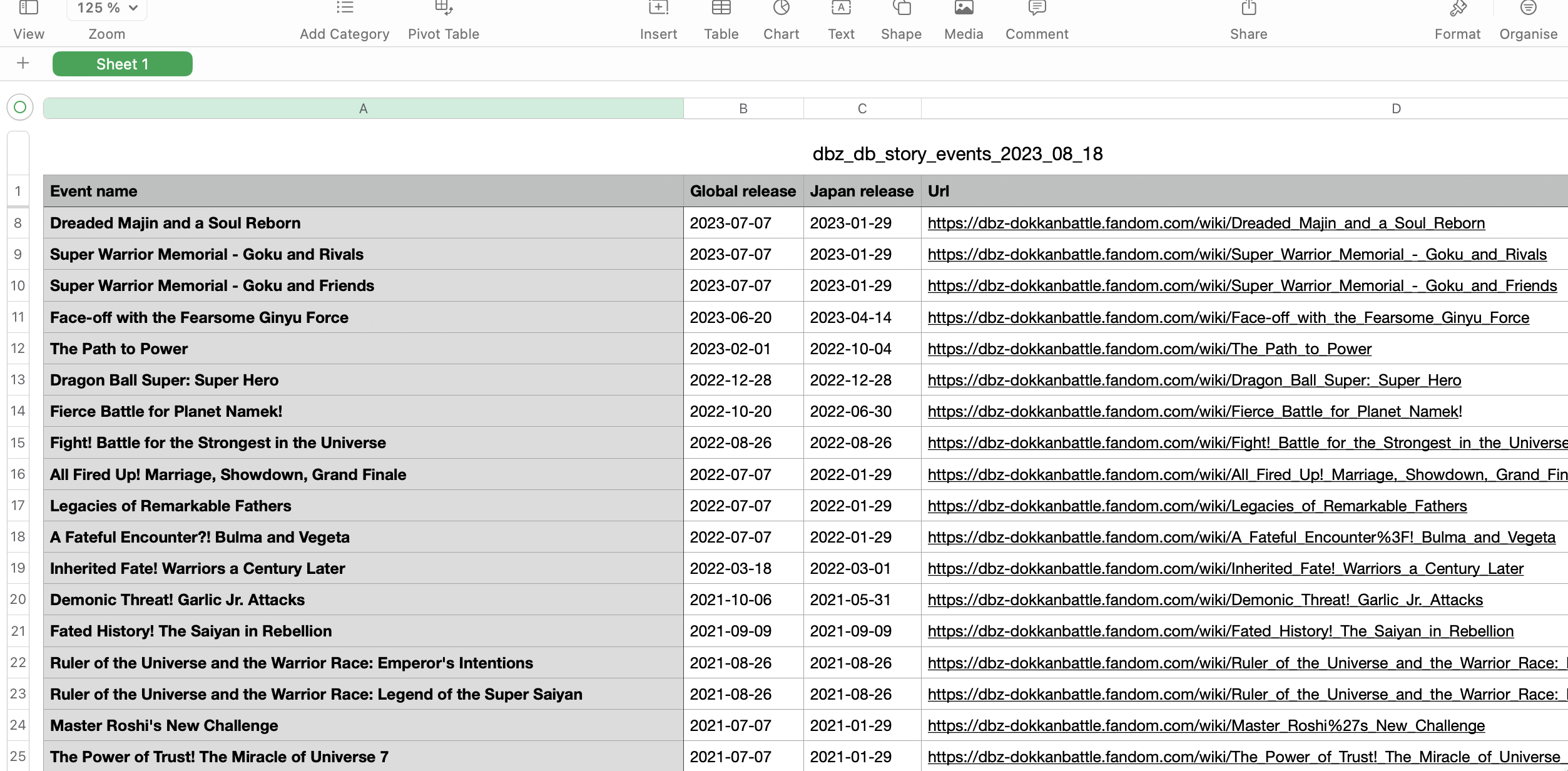Screen dimensions: 1568x771
Task: Open the 125 % zoom dropdown
Action: click(x=107, y=9)
